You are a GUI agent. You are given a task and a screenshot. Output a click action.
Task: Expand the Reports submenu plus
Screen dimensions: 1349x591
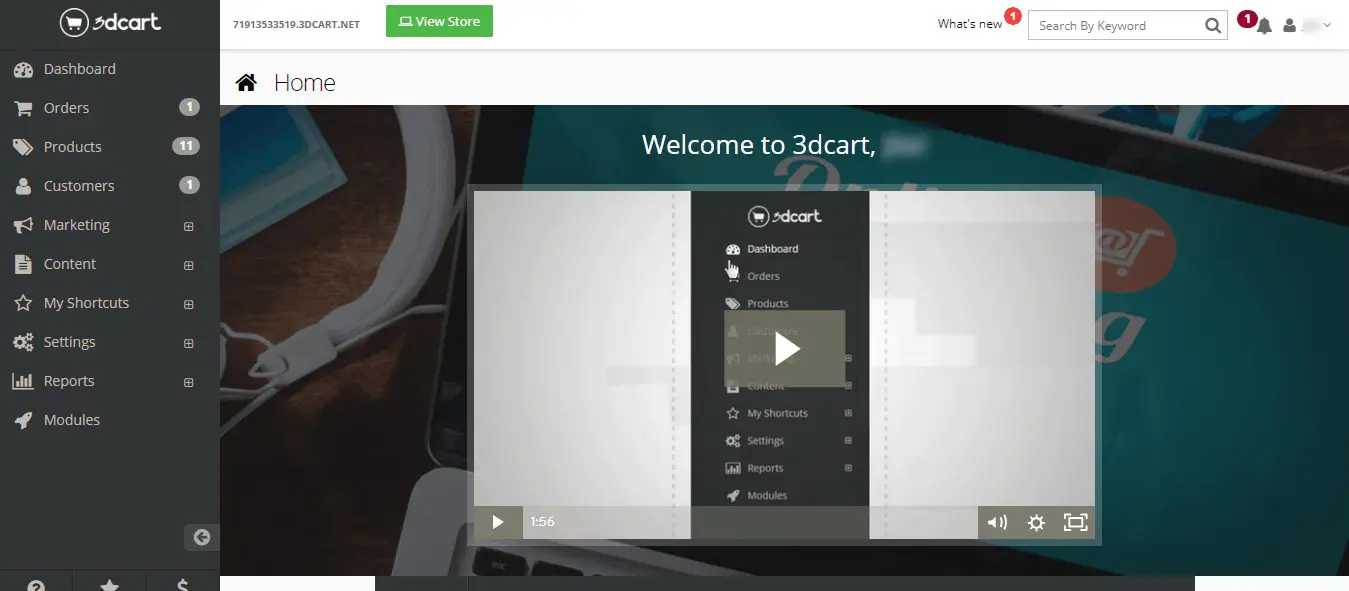point(188,382)
